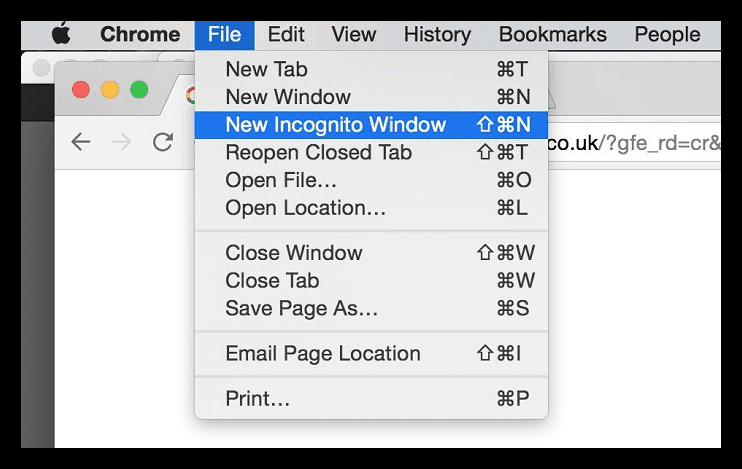Open the People menu
The image size is (742, 469).
[x=667, y=35]
